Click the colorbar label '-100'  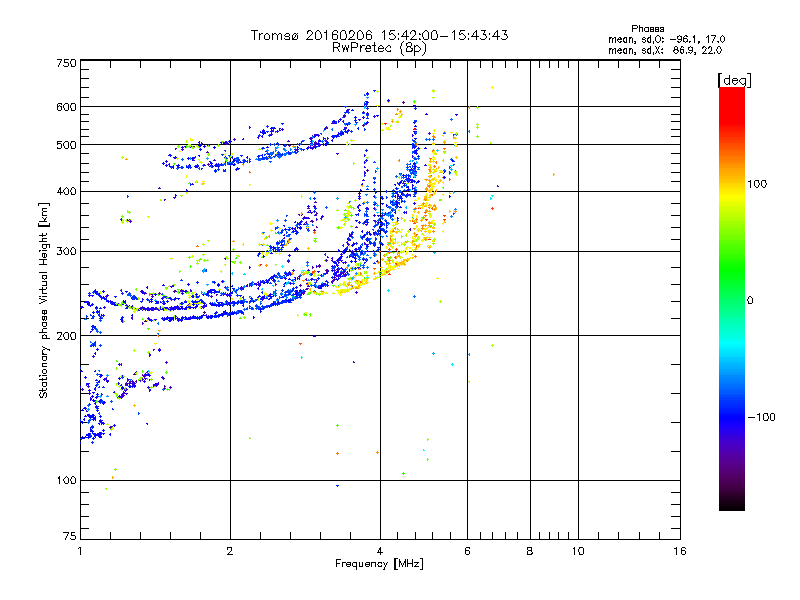762,417
